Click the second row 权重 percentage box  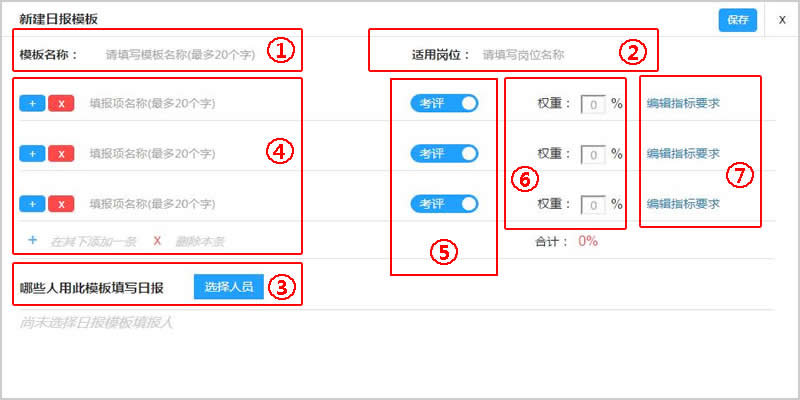point(593,154)
